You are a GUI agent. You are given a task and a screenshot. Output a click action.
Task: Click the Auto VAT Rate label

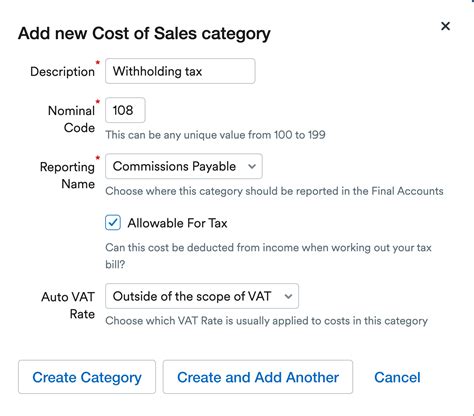click(68, 305)
